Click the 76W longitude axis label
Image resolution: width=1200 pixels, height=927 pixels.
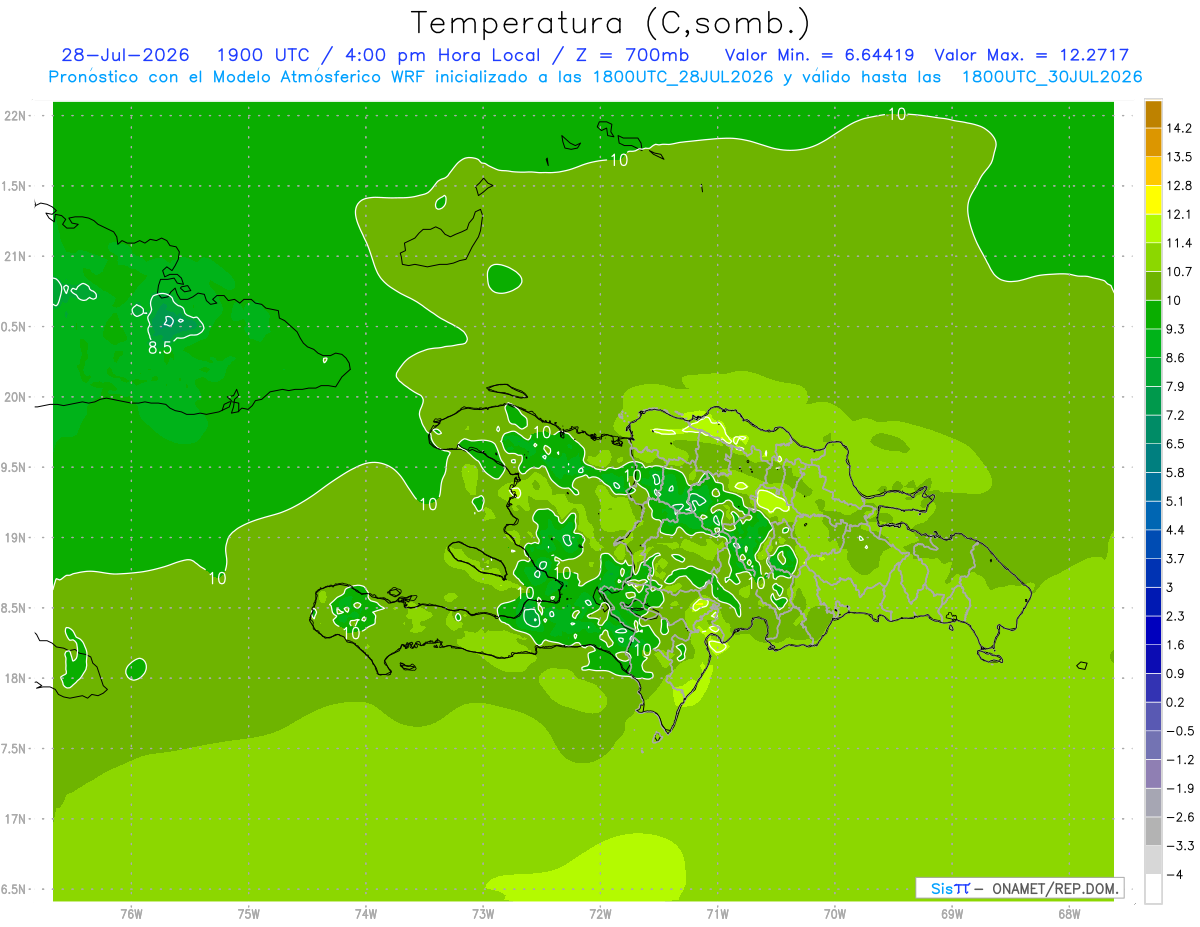point(131,913)
